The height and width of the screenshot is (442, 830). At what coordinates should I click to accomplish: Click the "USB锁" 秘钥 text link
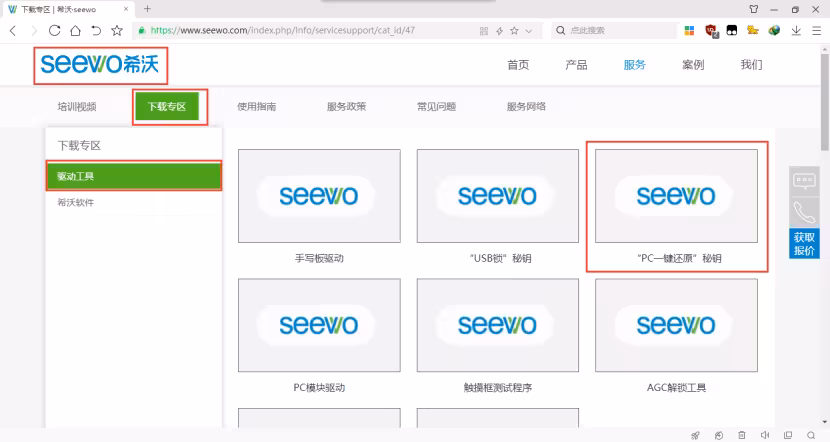point(500,258)
